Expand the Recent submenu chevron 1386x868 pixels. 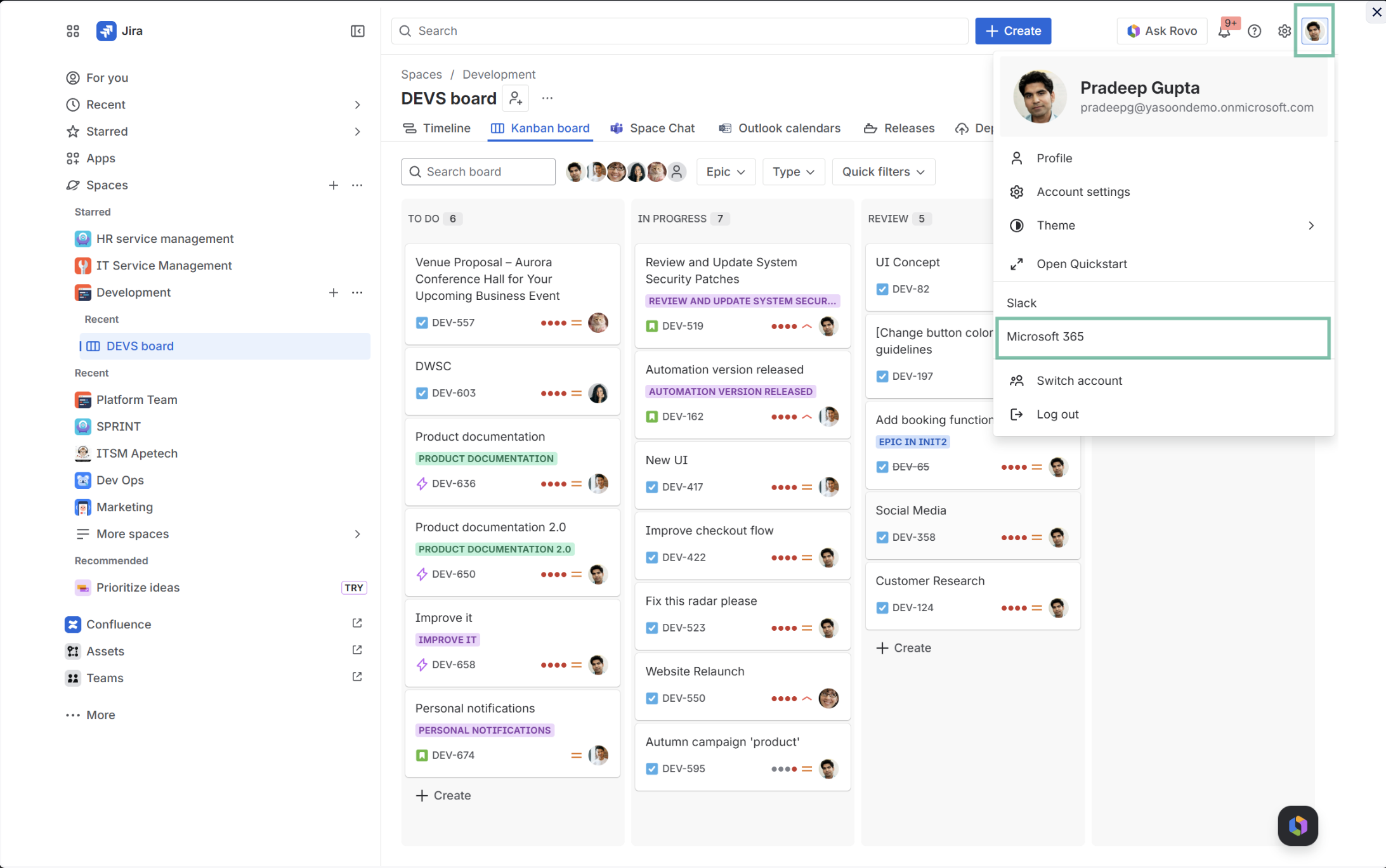tap(358, 105)
